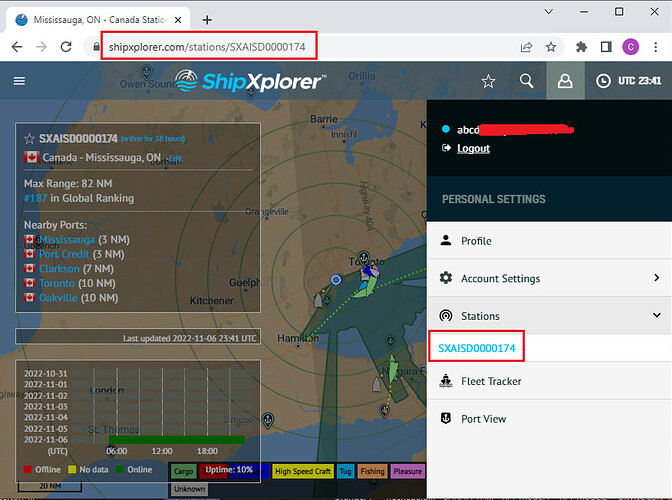The image size is (672, 500).
Task: Open browser extensions puzzle icon
Action: coord(581,47)
